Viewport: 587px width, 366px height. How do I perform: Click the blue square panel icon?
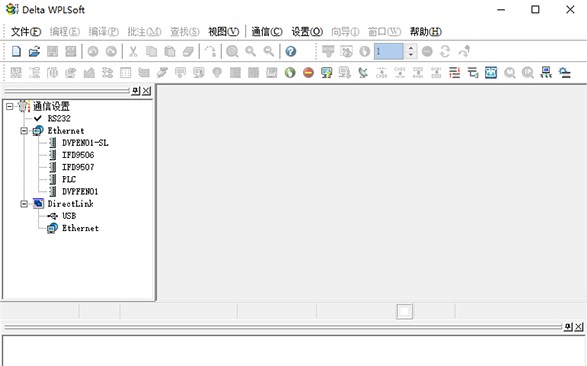pyautogui.click(x=491, y=72)
